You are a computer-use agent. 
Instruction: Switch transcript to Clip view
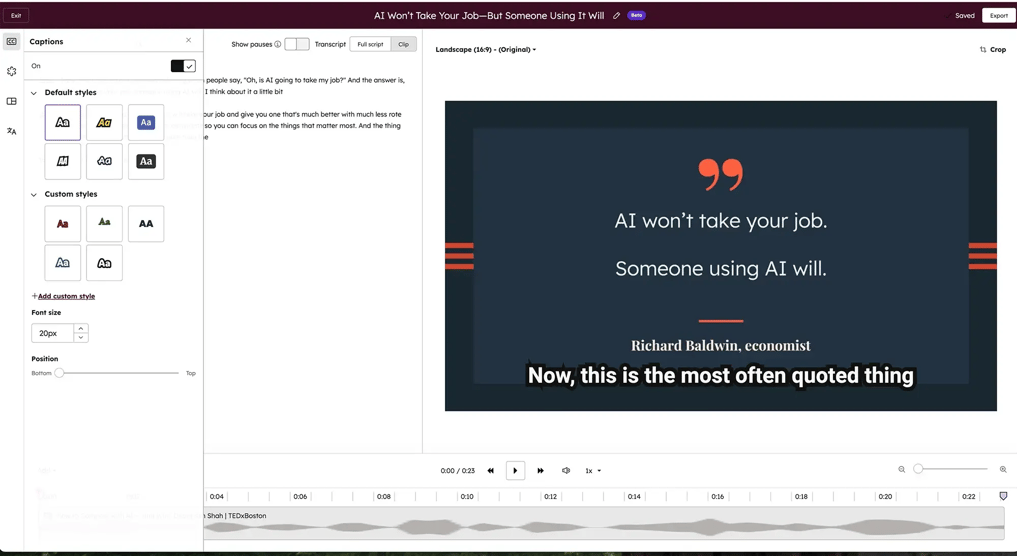[x=403, y=44]
